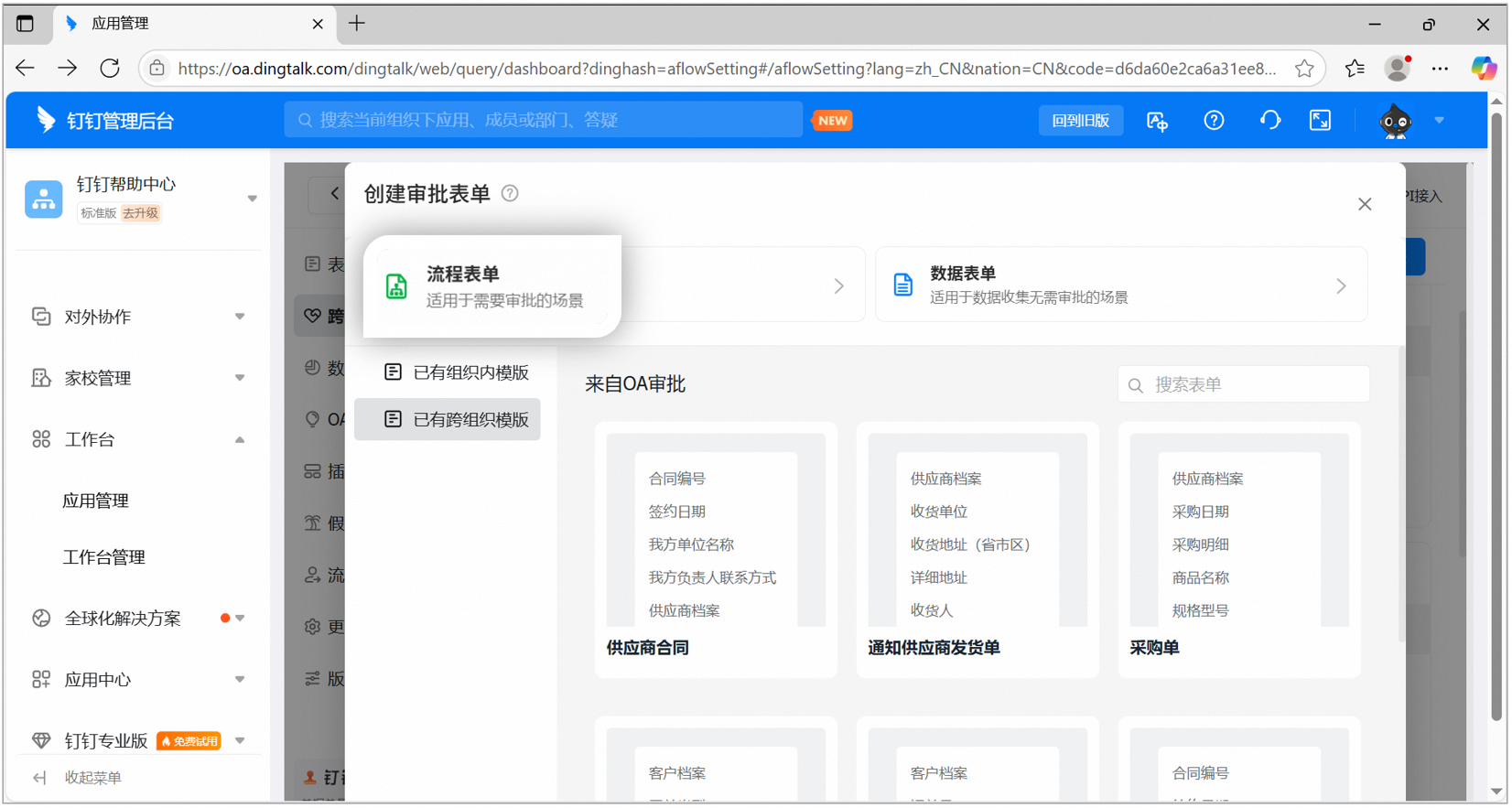Click the 去升级 upgrade tag

pyautogui.click(x=140, y=213)
